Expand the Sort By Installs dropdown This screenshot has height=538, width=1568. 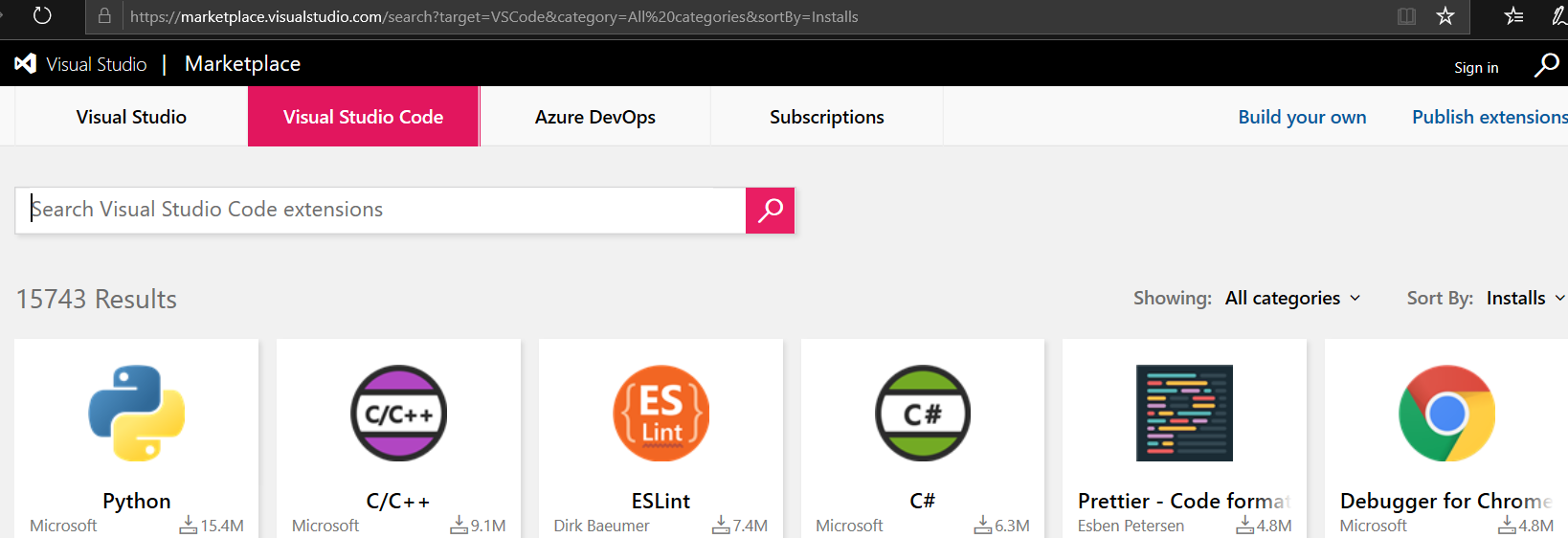[x=1524, y=299]
